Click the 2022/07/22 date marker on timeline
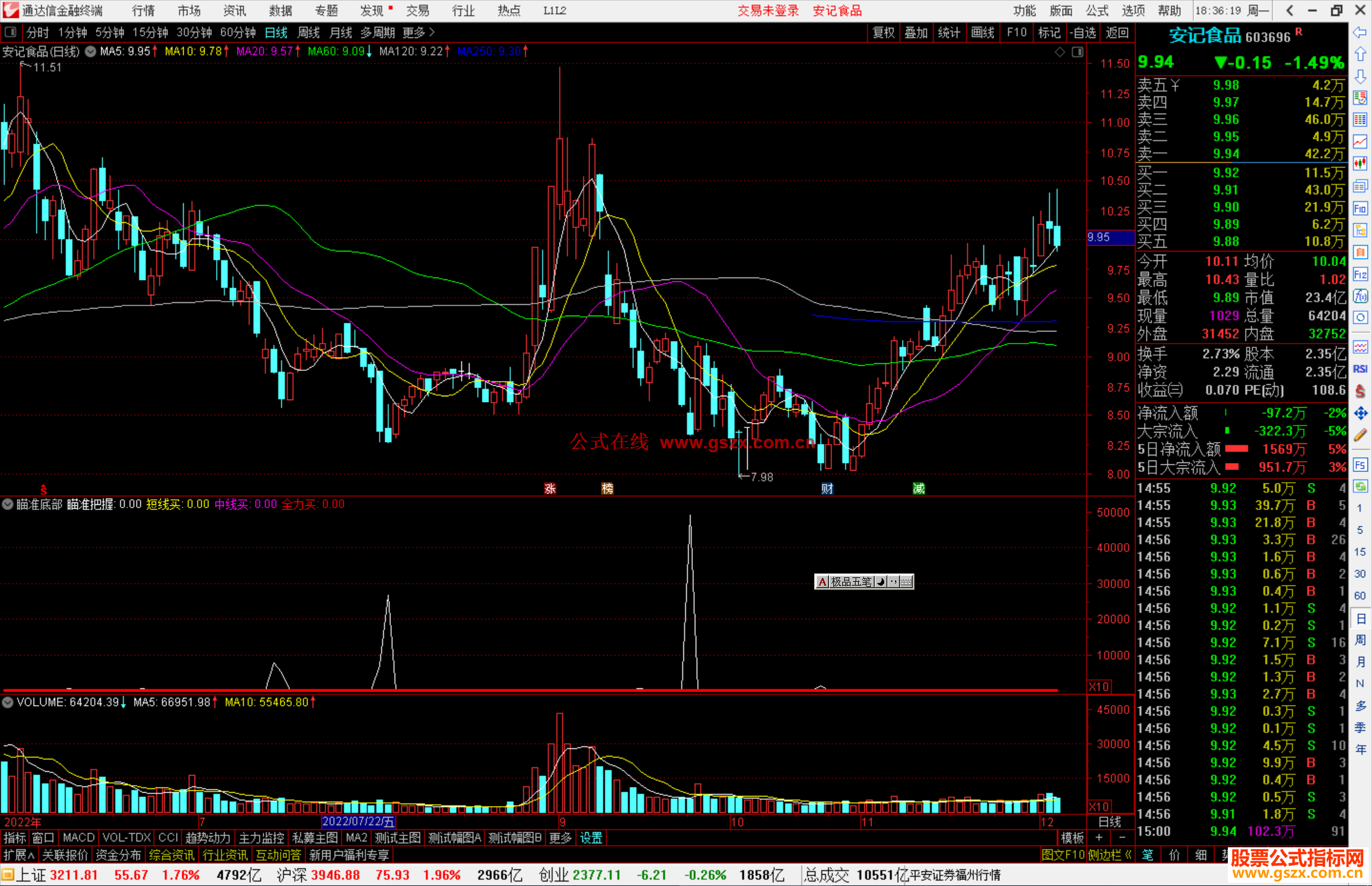1372x886 pixels. click(358, 822)
